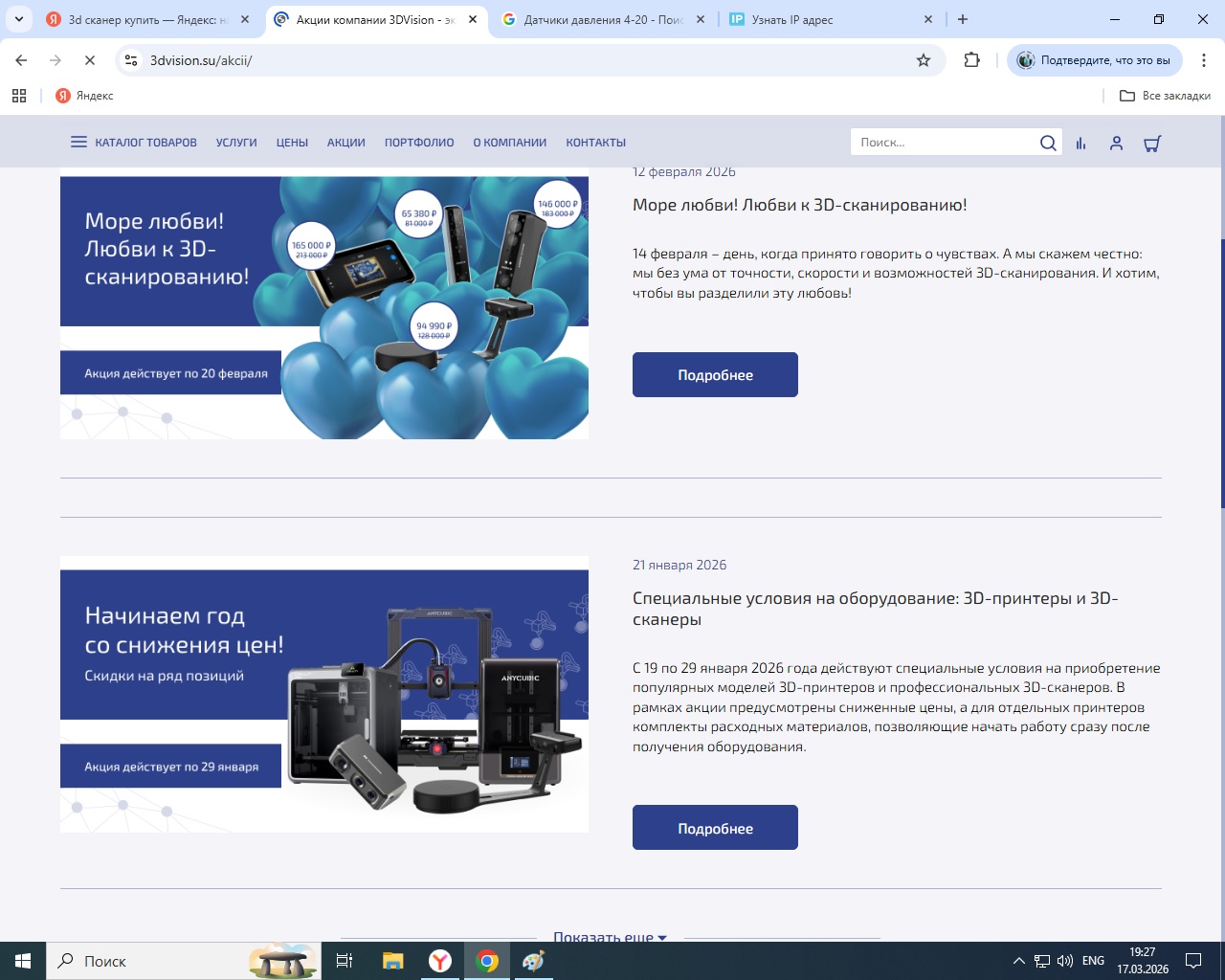Close the Google pressure sensors tab
This screenshot has width=1225, height=980.
tap(701, 19)
